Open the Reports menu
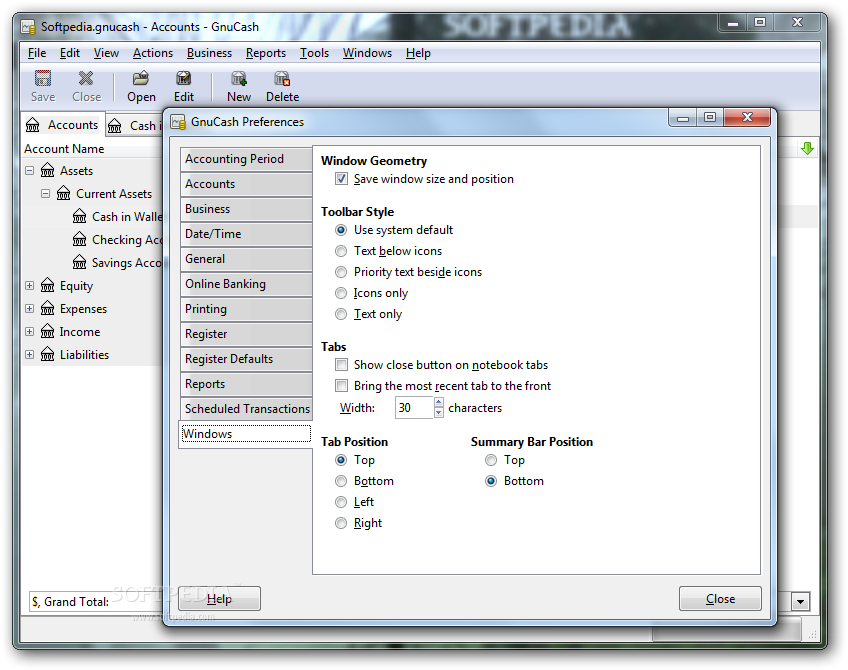Viewport: 848px width, 670px height. coord(266,53)
